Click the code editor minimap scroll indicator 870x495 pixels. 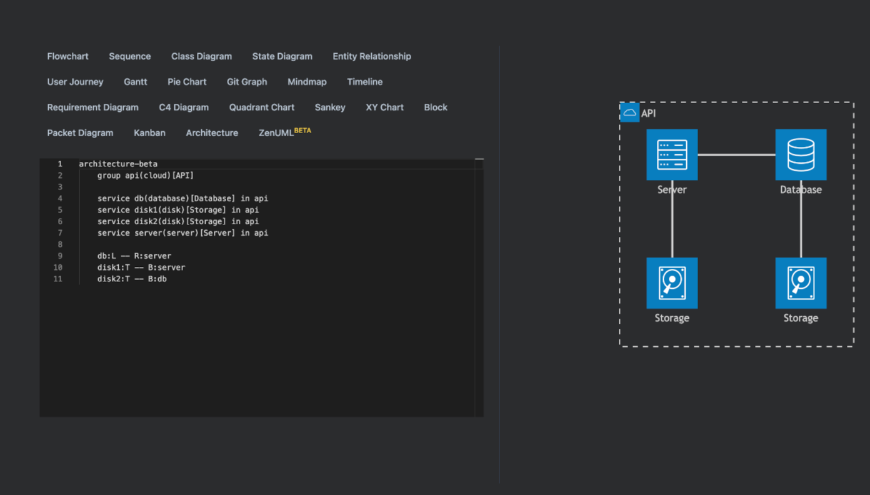pos(479,159)
